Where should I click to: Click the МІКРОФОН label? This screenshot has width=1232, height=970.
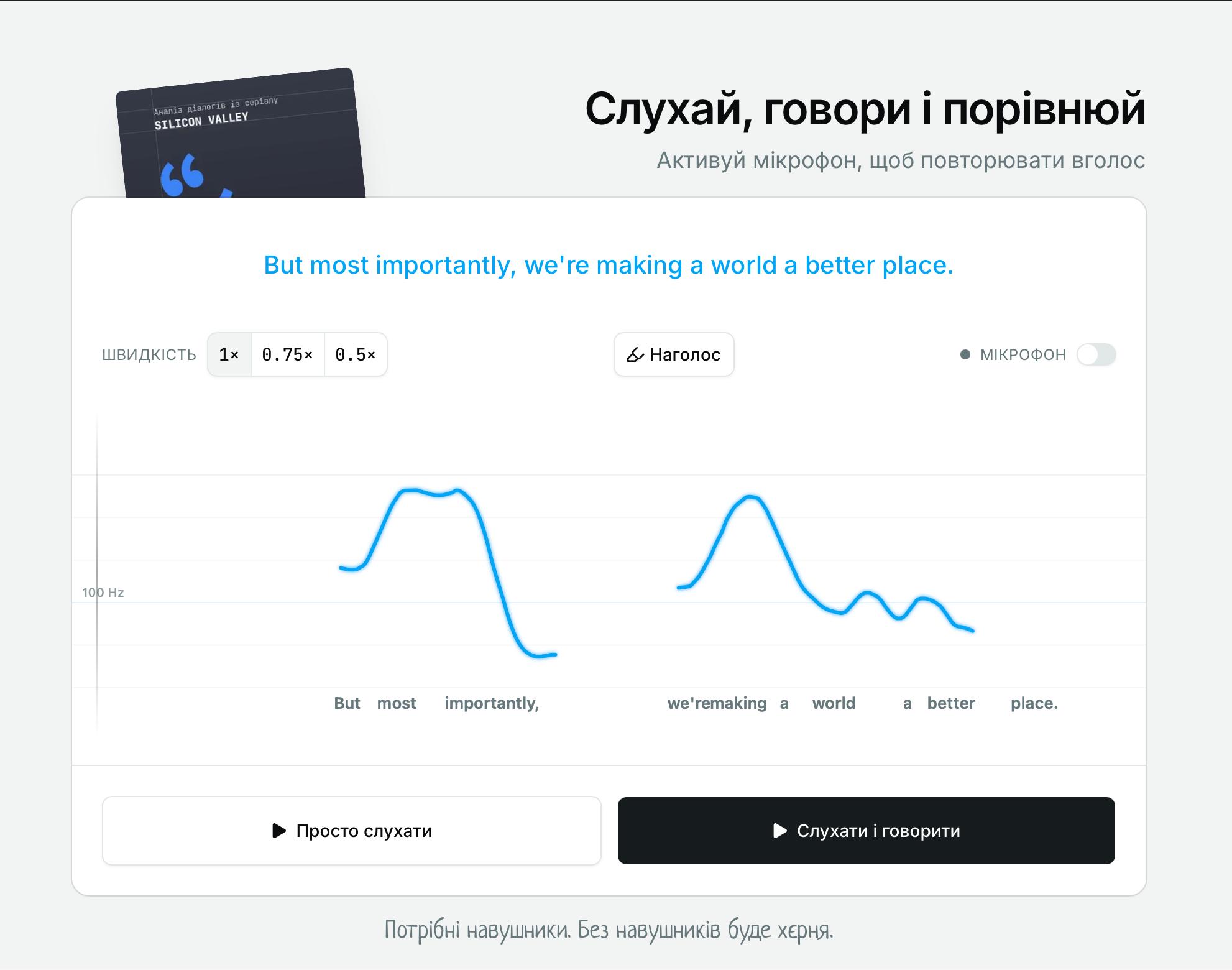click(x=1023, y=355)
